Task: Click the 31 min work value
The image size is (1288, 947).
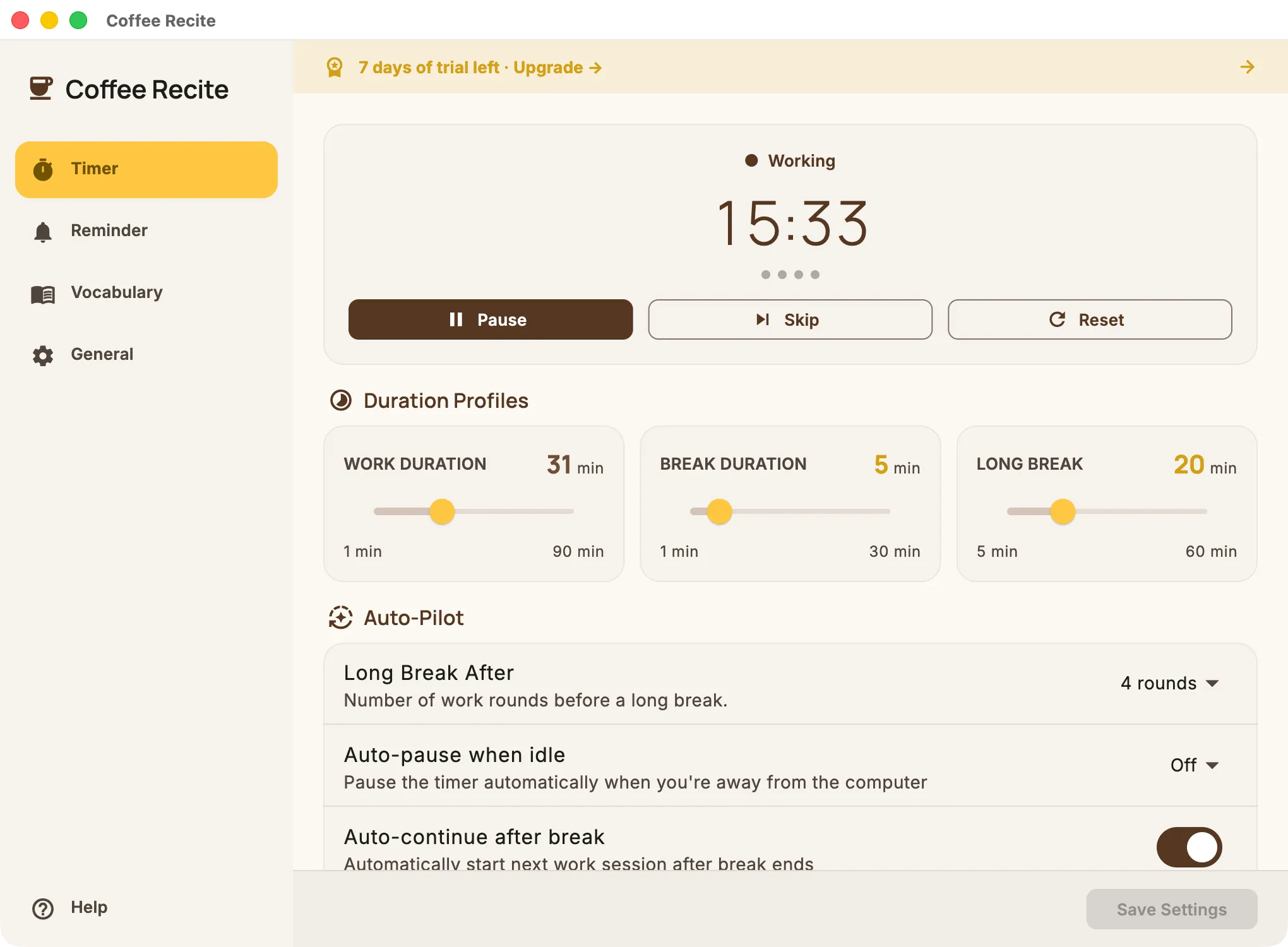Action: coord(575,465)
